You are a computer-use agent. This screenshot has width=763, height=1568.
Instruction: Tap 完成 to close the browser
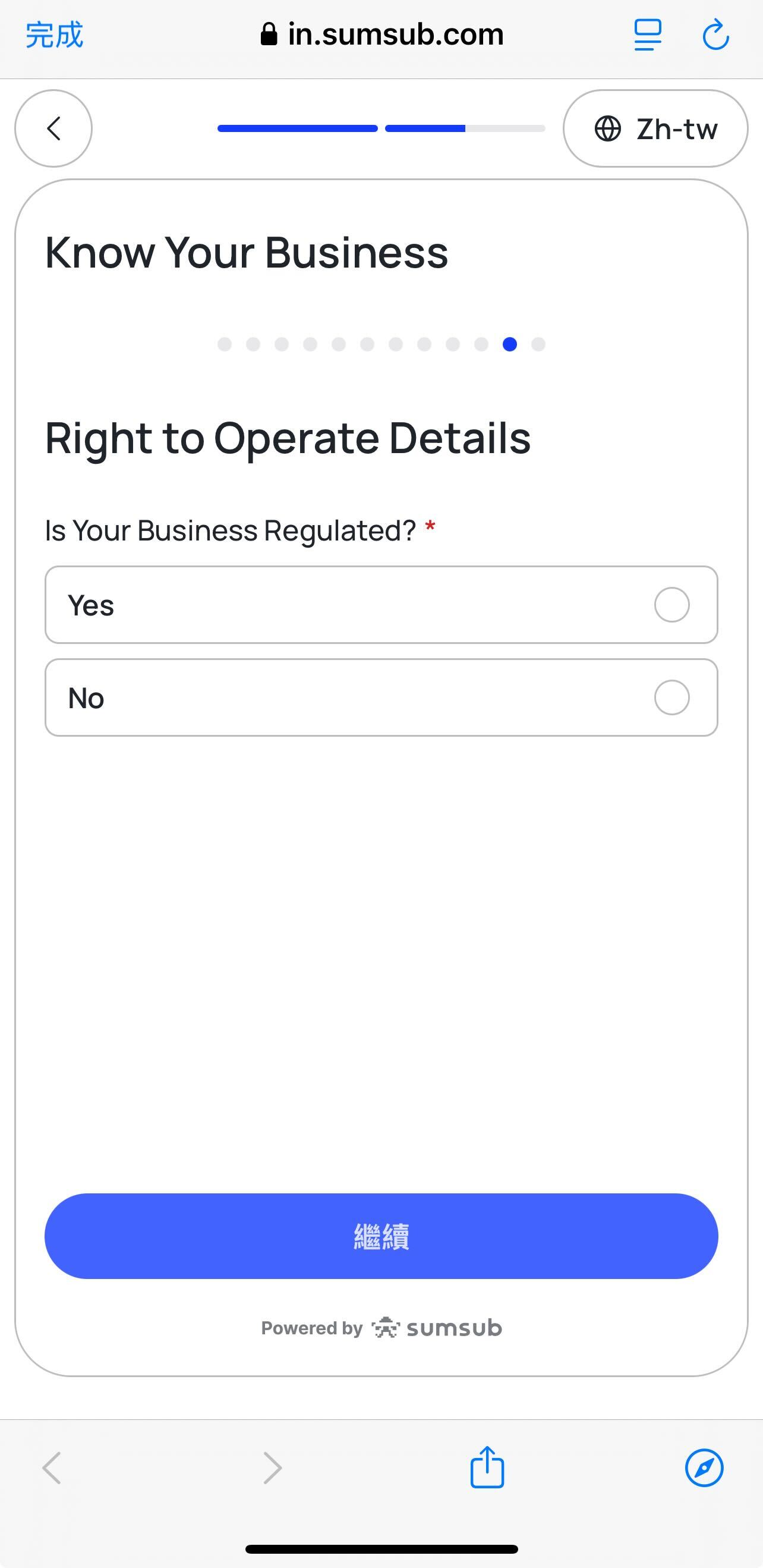(x=54, y=34)
